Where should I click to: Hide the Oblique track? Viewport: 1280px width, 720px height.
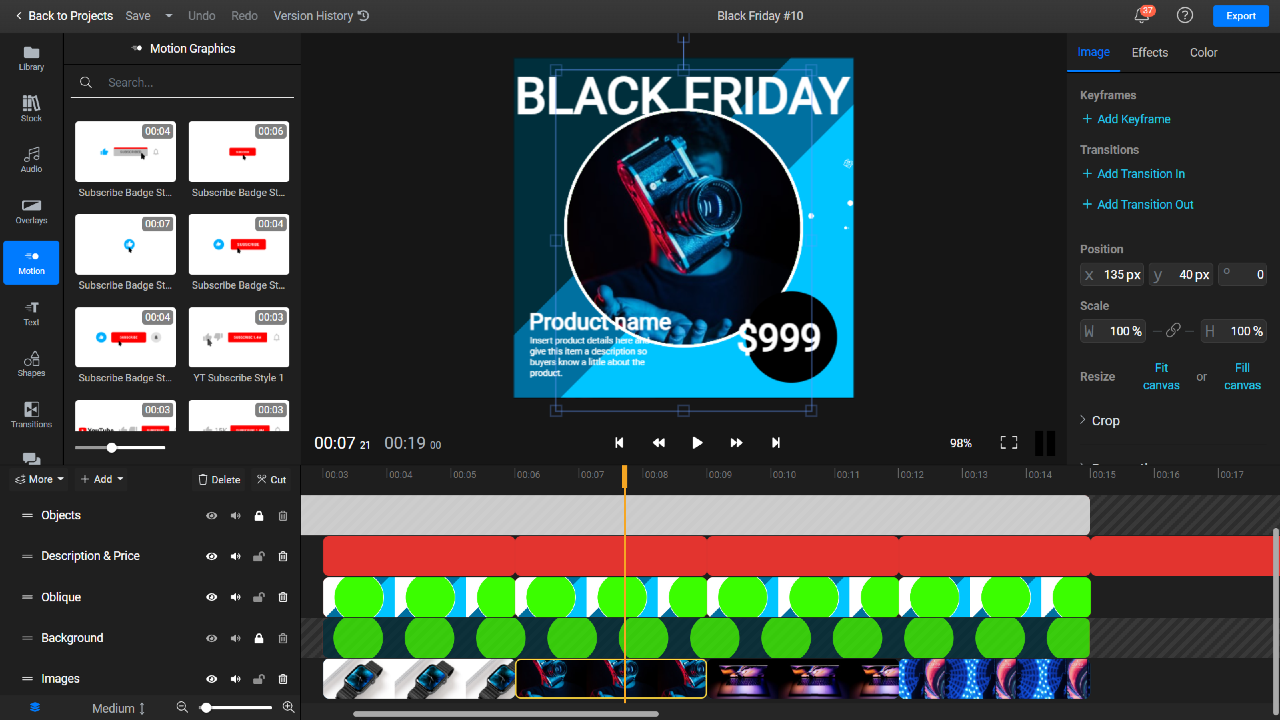coord(212,597)
